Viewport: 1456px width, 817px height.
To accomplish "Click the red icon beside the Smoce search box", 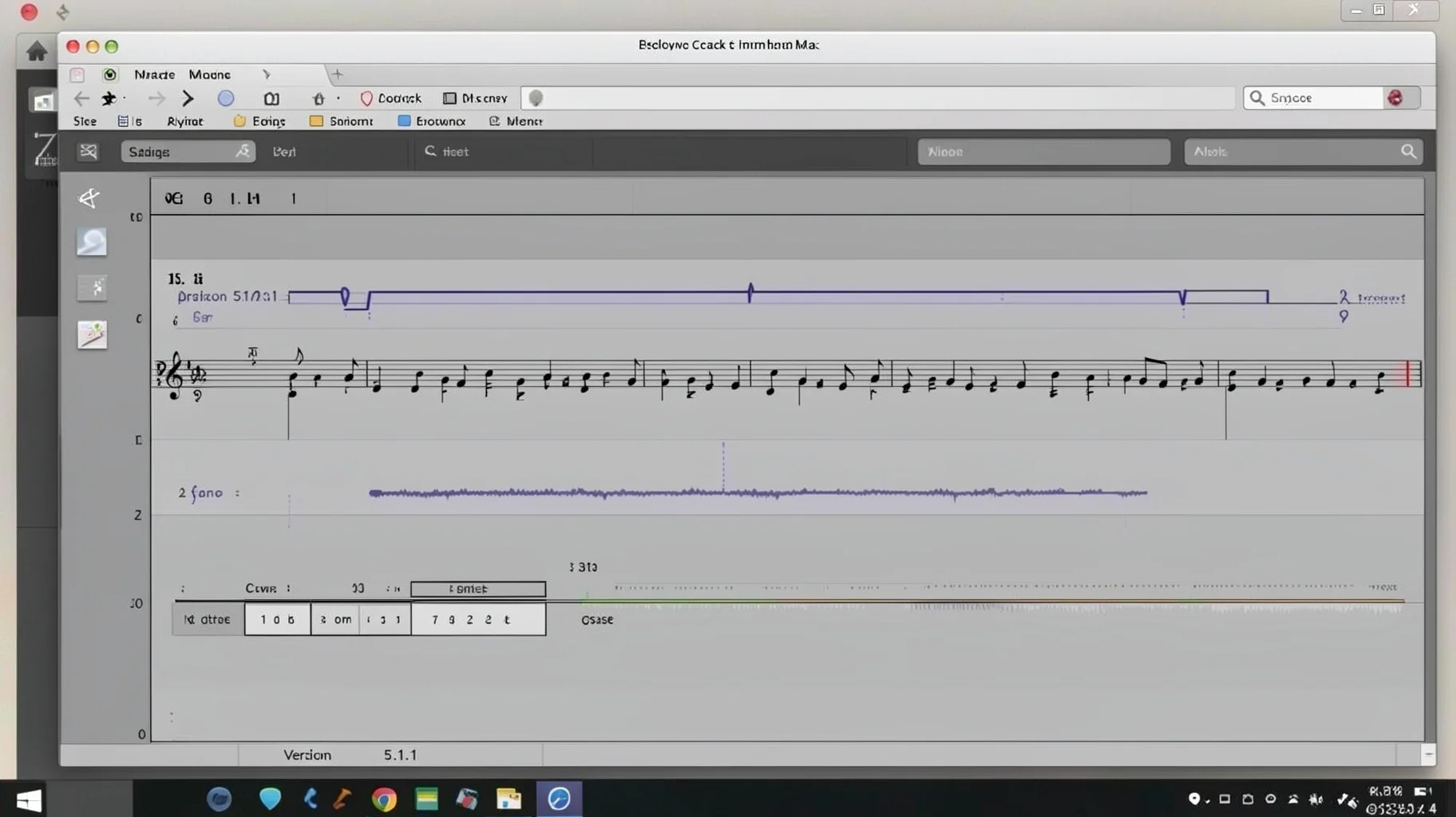I will pyautogui.click(x=1395, y=97).
